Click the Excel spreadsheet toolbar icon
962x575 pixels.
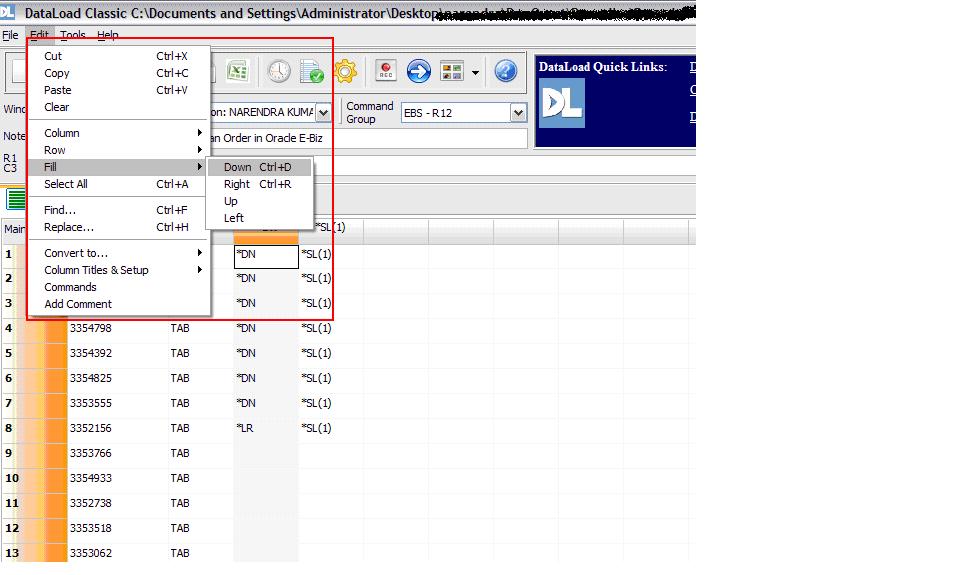click(237, 71)
